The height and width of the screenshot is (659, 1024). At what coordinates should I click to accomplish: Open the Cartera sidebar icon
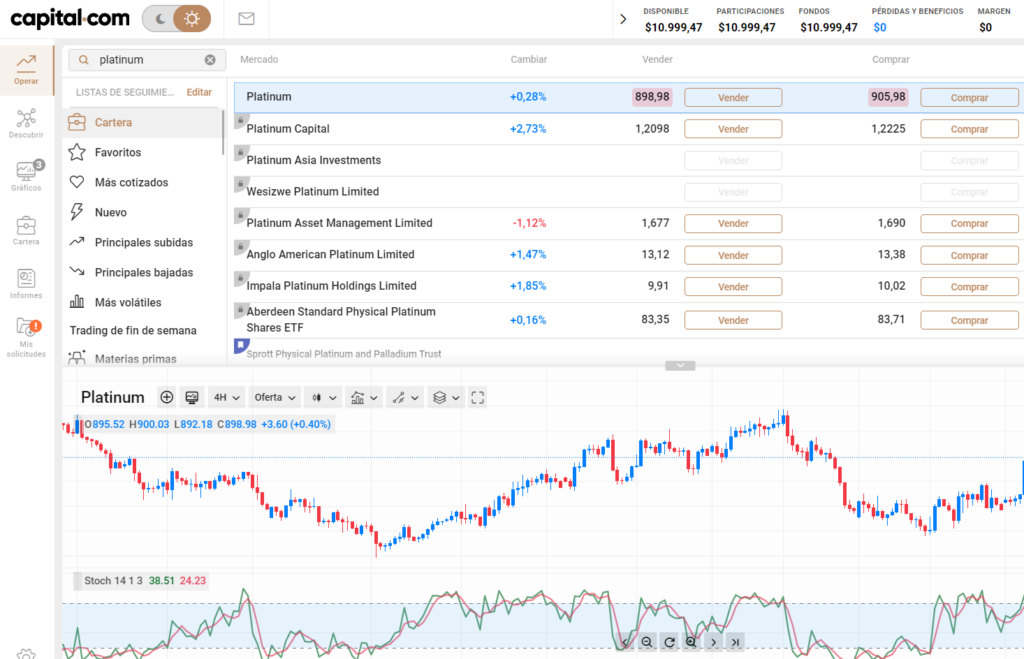(26, 231)
